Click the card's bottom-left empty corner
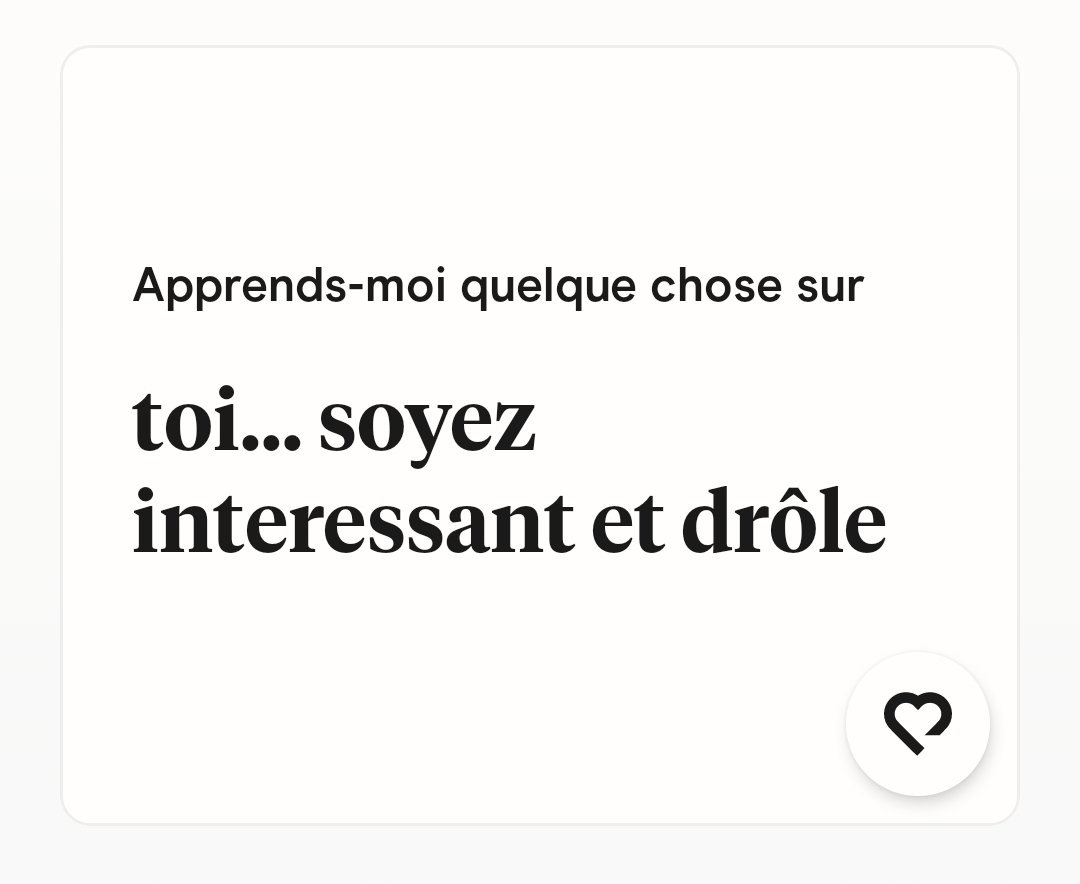 (110, 780)
